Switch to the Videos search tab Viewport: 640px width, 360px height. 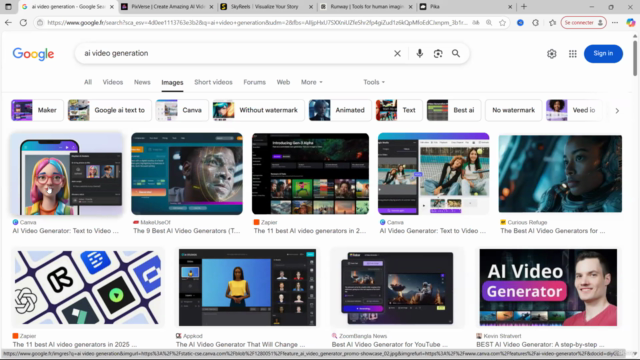[113, 82]
